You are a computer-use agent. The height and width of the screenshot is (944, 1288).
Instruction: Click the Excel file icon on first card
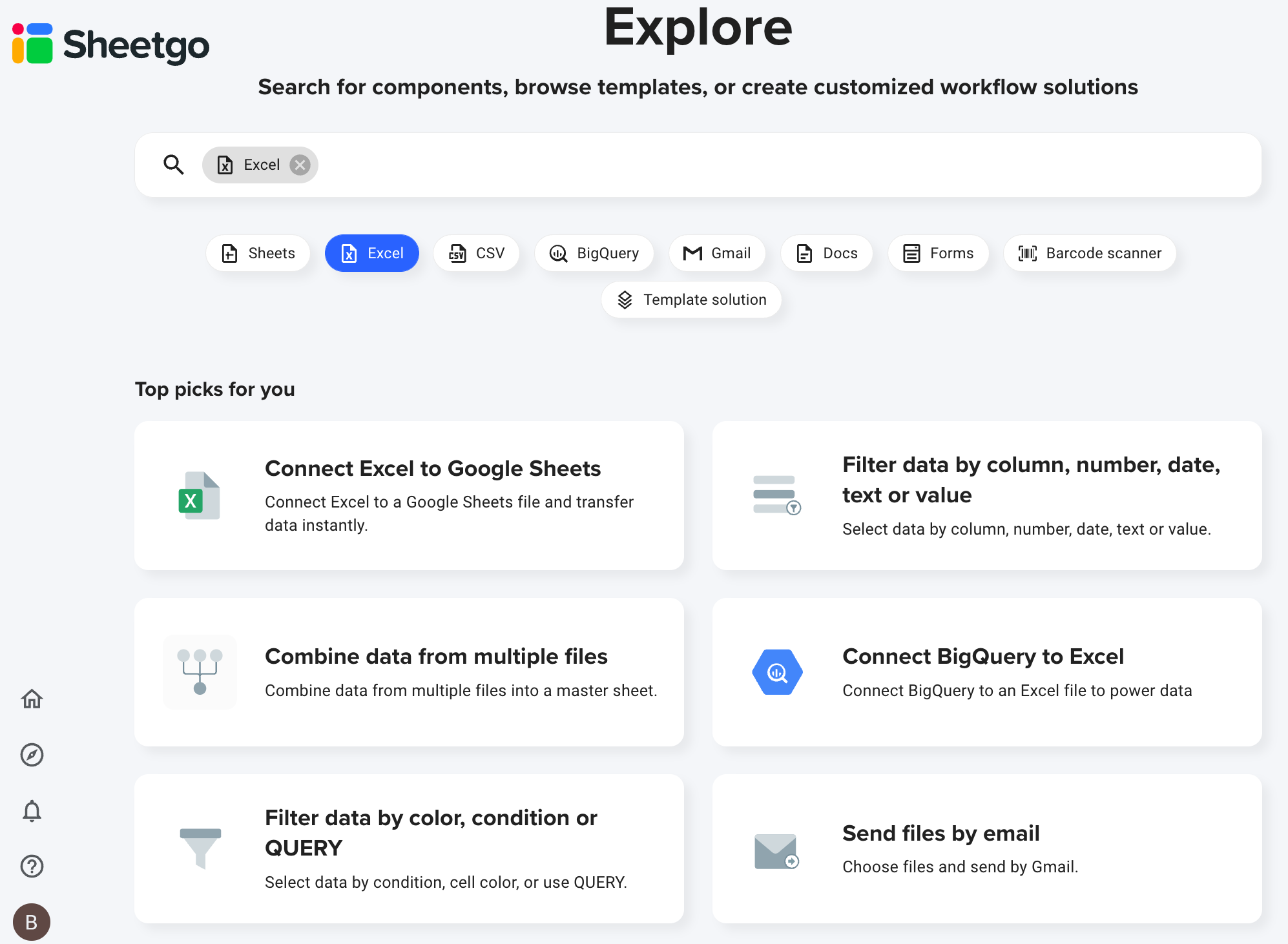(199, 496)
